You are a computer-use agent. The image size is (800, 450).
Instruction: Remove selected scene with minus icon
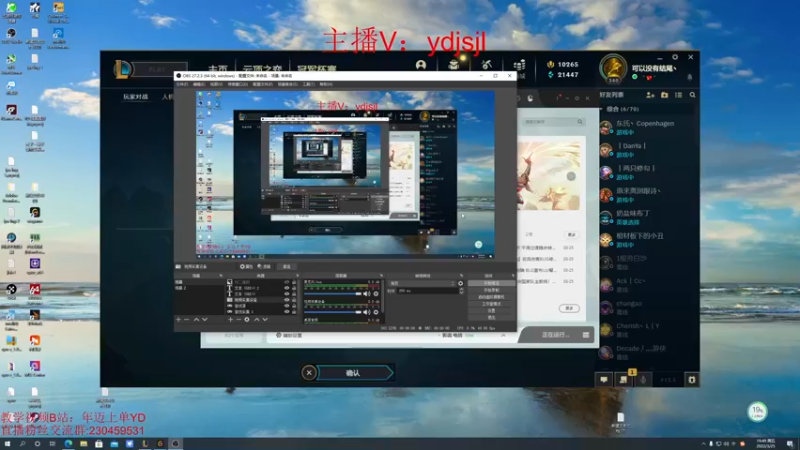(187, 319)
